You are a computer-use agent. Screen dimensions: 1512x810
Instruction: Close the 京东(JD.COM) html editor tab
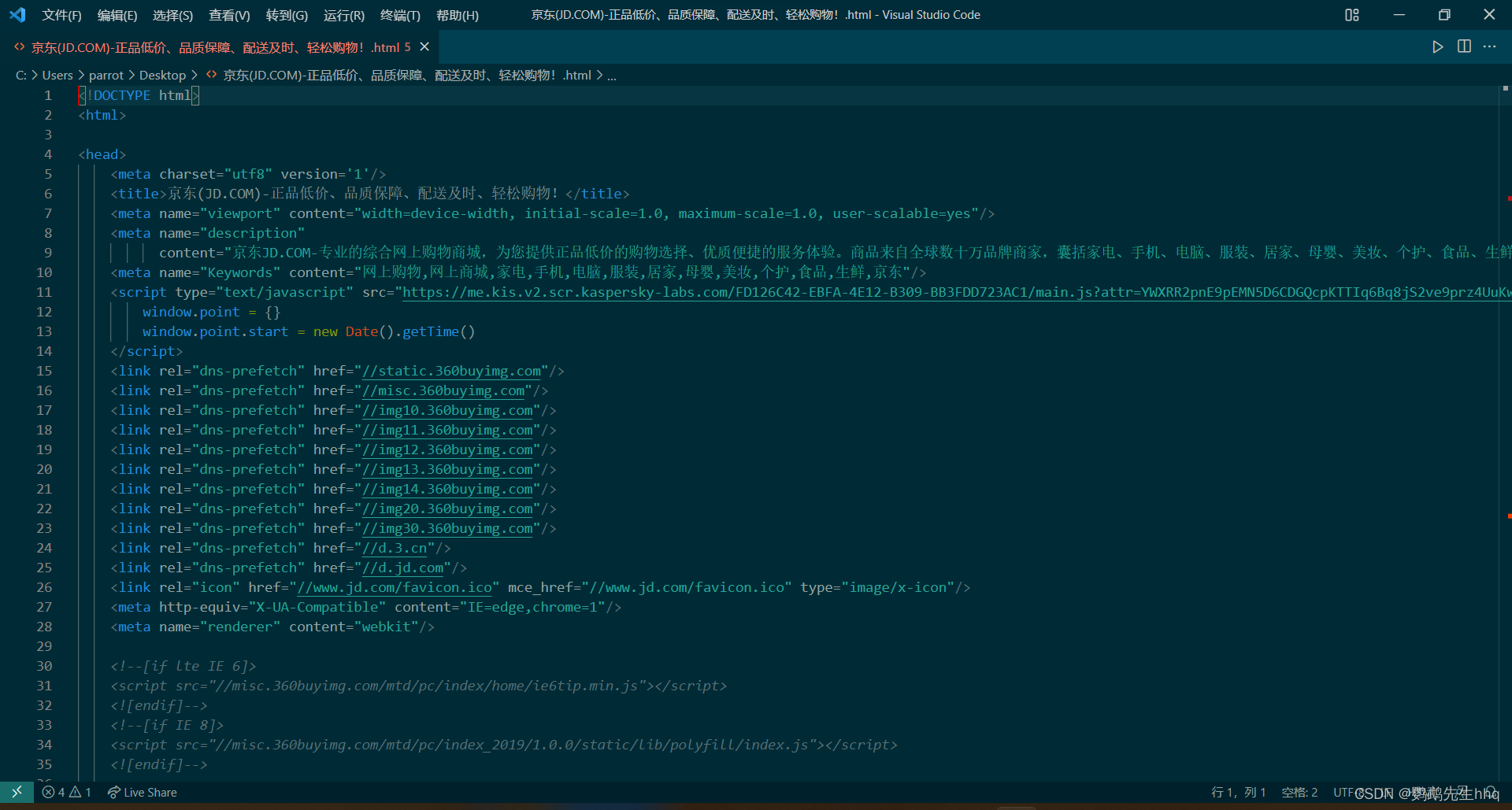(424, 47)
